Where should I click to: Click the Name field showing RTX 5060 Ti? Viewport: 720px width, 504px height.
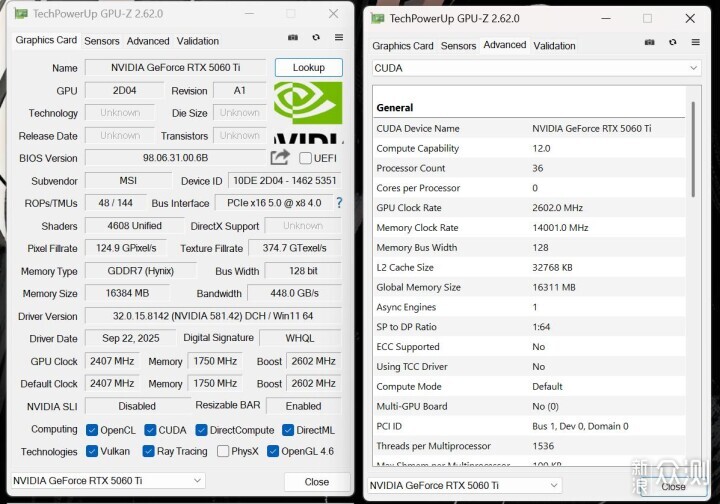tap(175, 67)
